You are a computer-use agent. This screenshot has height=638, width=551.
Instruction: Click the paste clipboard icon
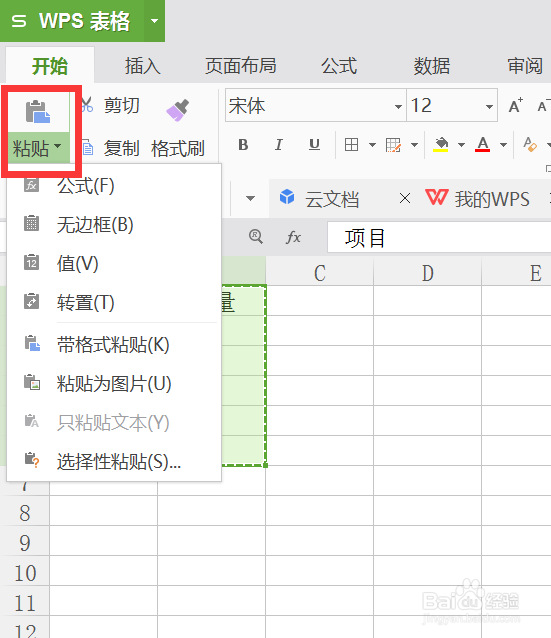tap(38, 111)
